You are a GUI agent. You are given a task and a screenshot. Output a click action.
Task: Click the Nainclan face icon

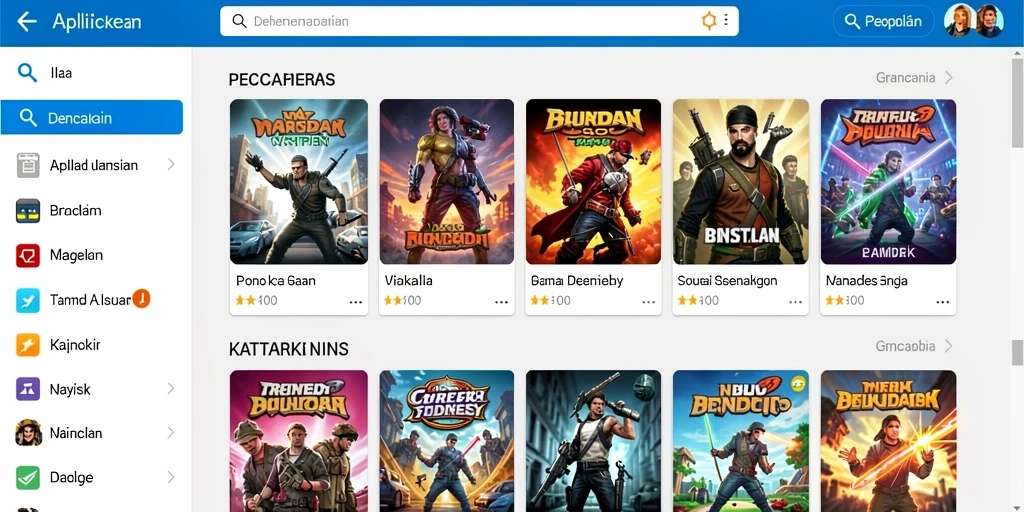[28, 432]
